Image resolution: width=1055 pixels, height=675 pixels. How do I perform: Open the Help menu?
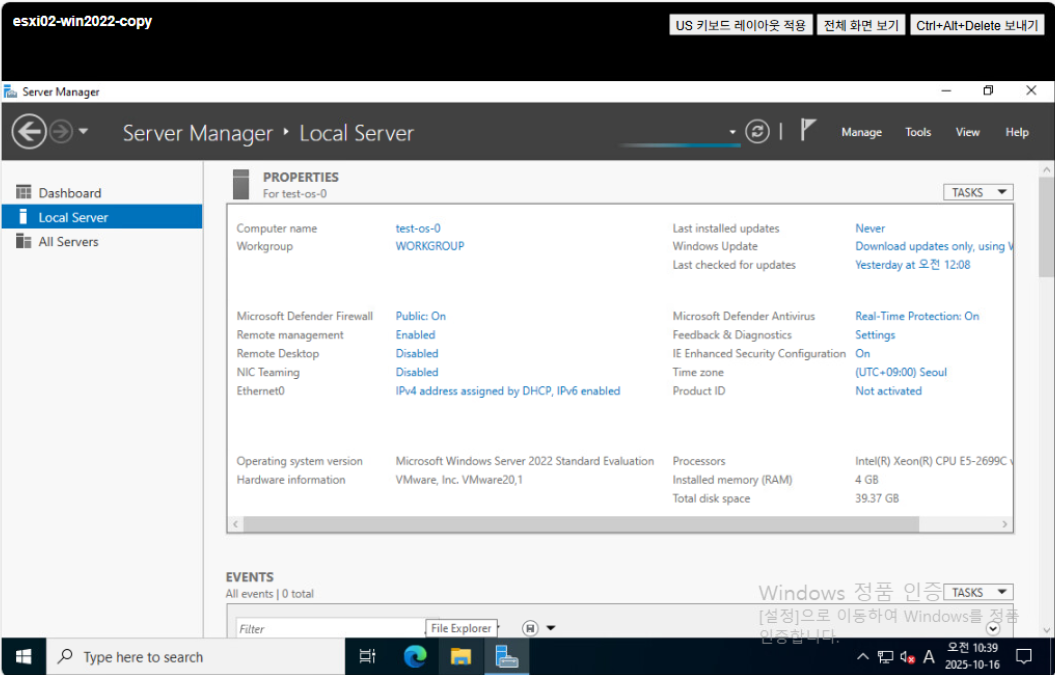tap(1017, 133)
